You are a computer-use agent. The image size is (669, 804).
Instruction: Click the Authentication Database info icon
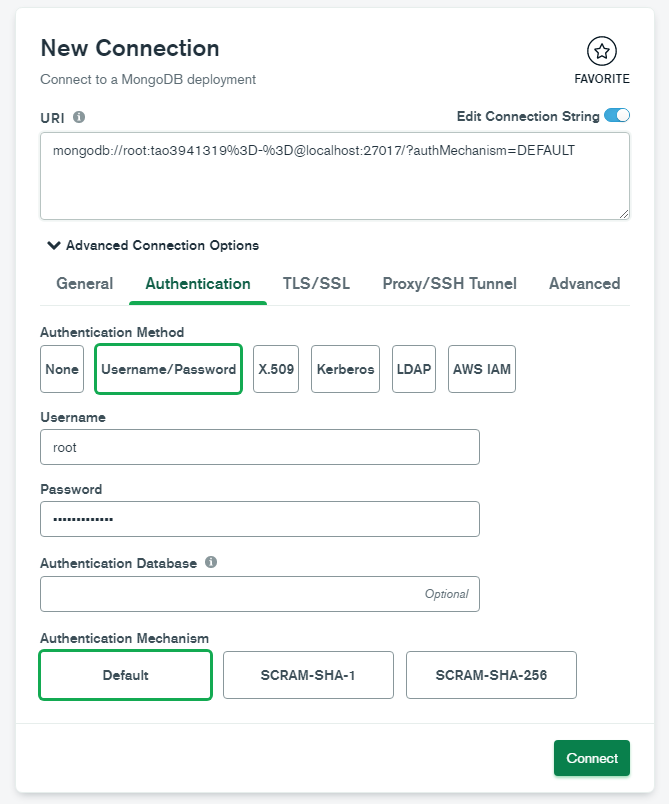pyautogui.click(x=211, y=562)
